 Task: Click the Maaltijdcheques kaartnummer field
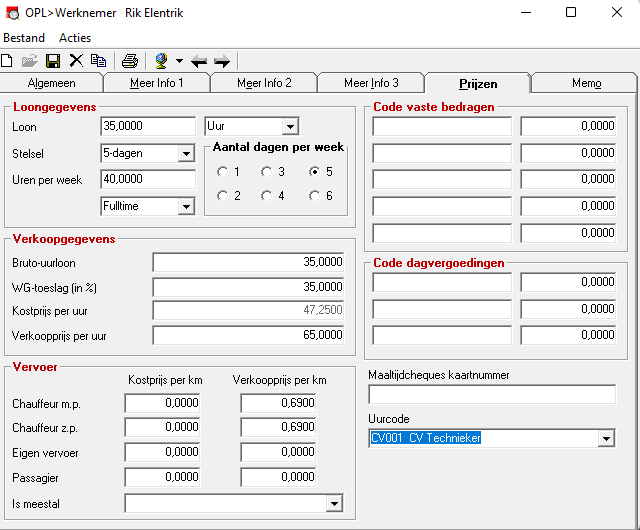click(492, 394)
